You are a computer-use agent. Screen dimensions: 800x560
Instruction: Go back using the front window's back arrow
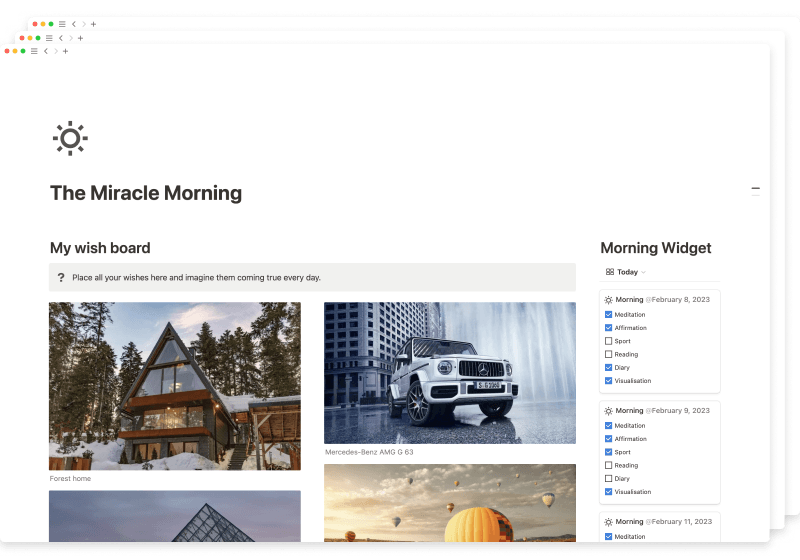[45, 51]
